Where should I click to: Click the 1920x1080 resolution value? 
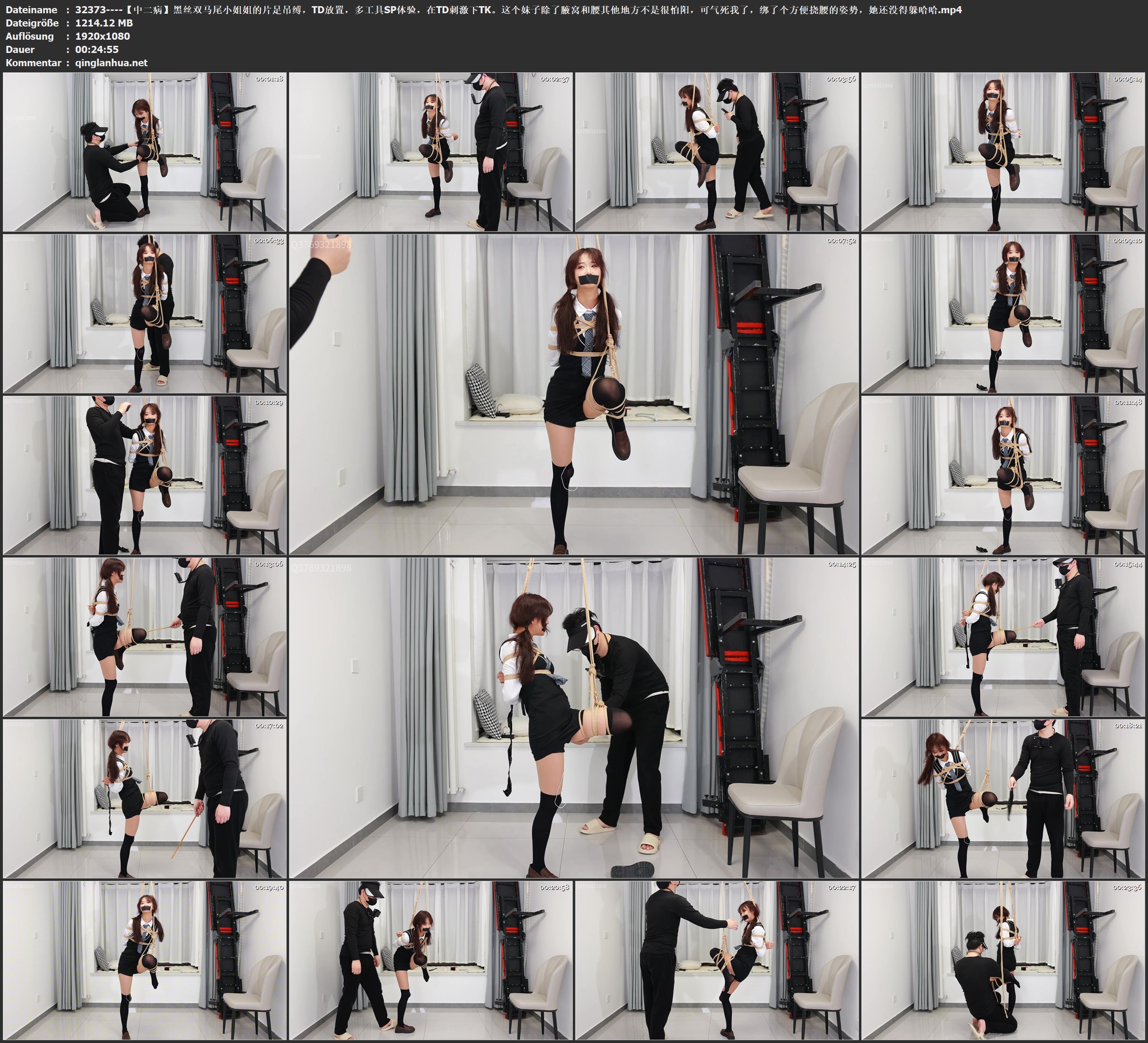[x=103, y=36]
